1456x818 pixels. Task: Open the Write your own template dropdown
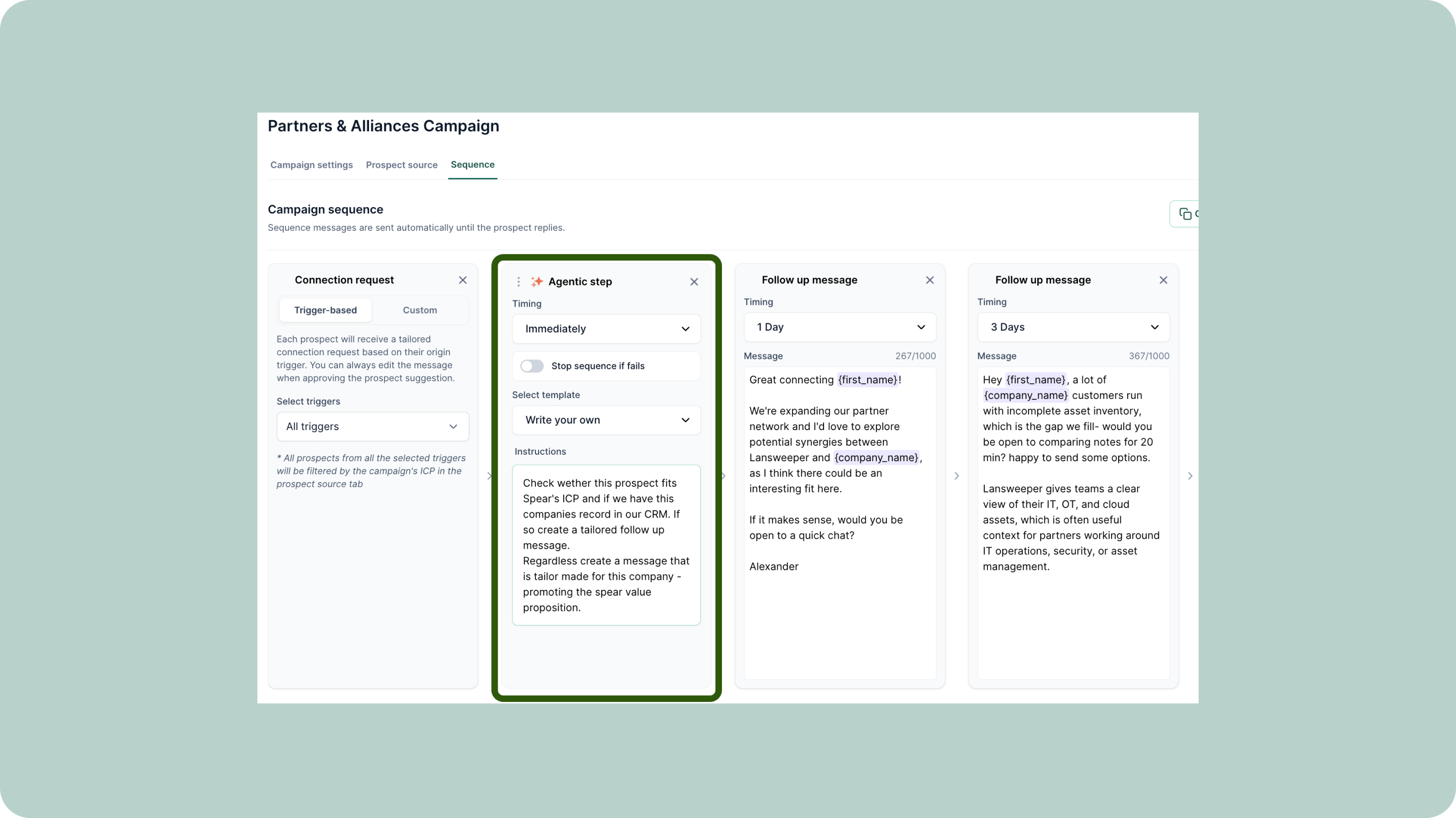click(606, 420)
